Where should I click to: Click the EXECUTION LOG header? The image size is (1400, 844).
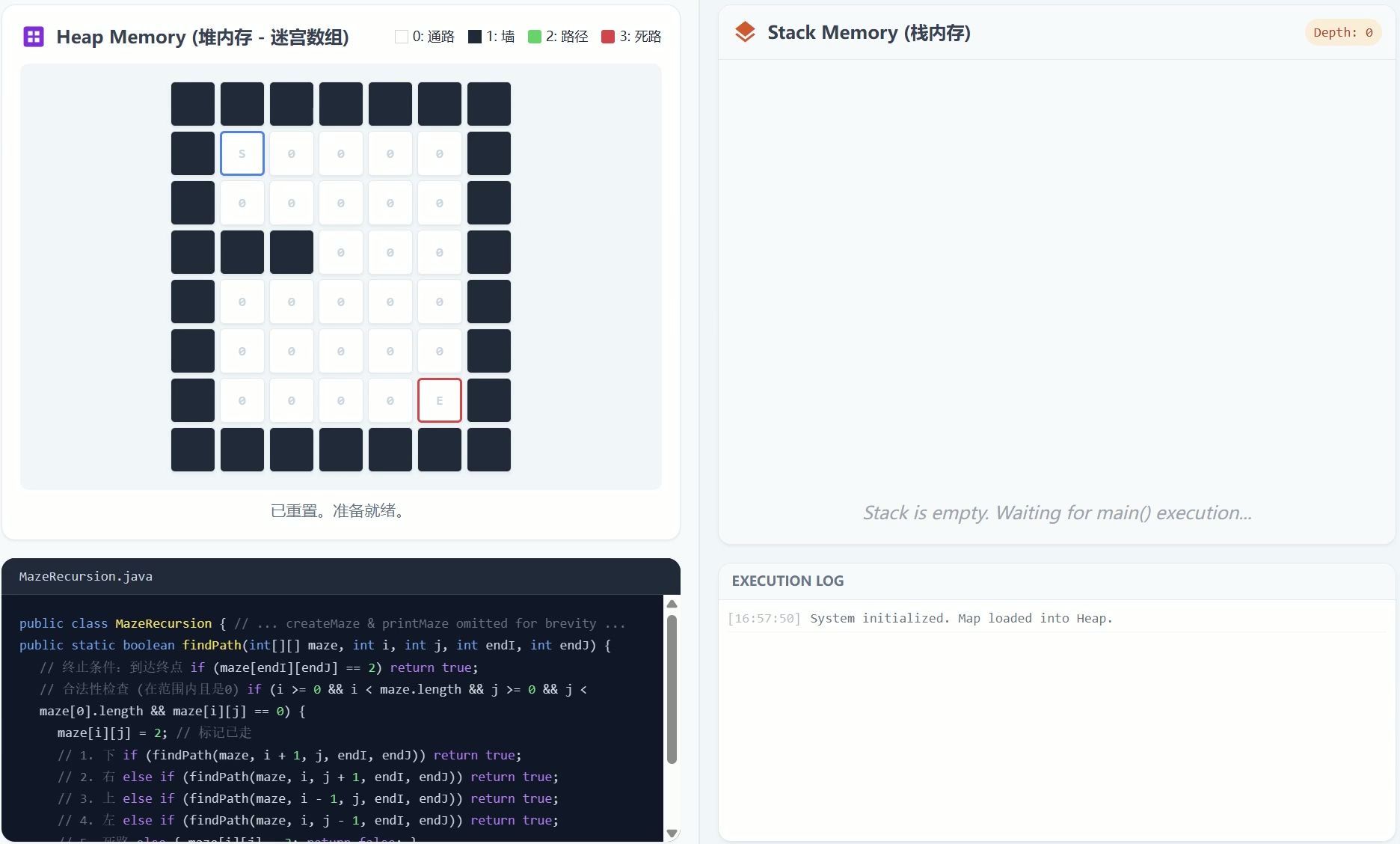coord(787,581)
